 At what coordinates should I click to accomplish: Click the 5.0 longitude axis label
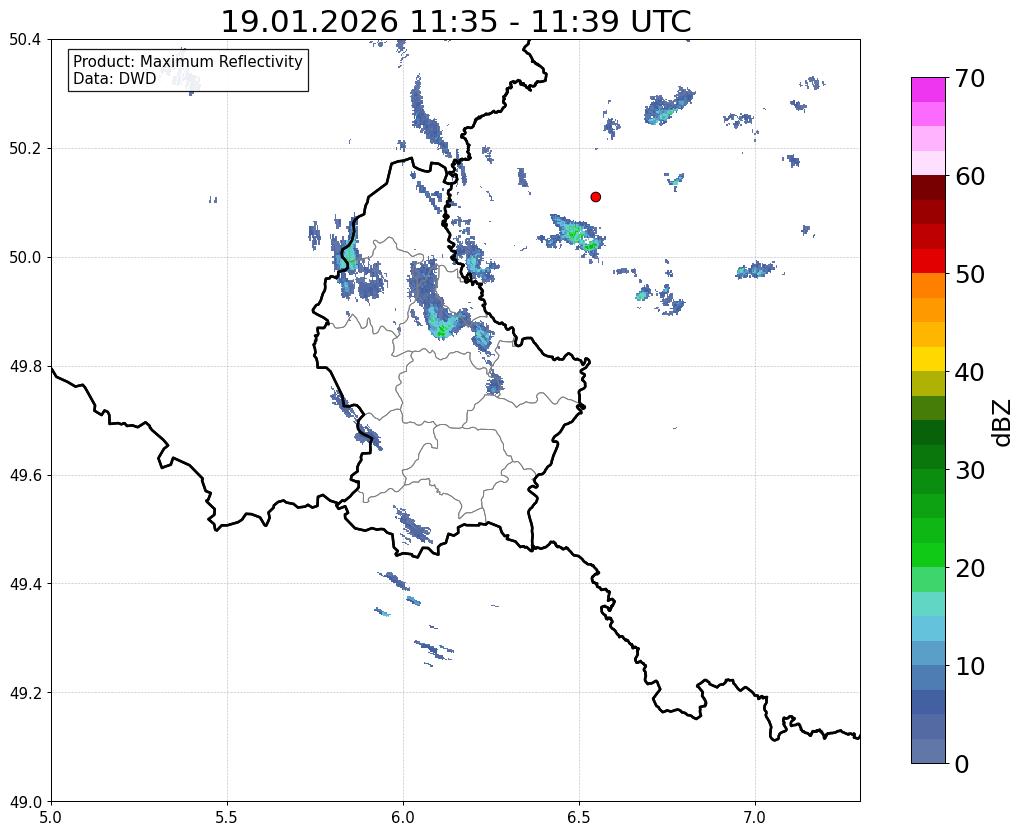coord(51,818)
